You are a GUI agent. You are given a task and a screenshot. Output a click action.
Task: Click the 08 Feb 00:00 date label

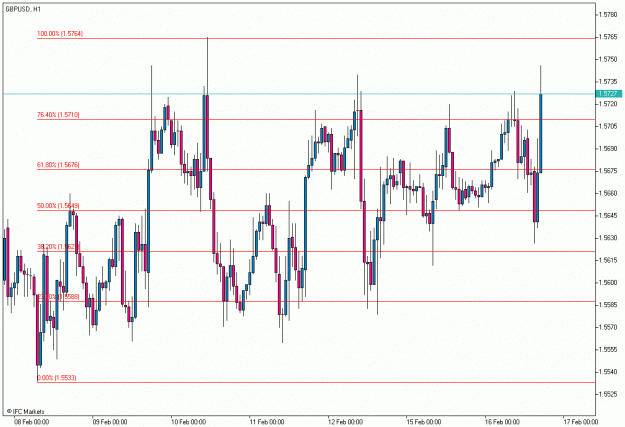[x=31, y=422]
